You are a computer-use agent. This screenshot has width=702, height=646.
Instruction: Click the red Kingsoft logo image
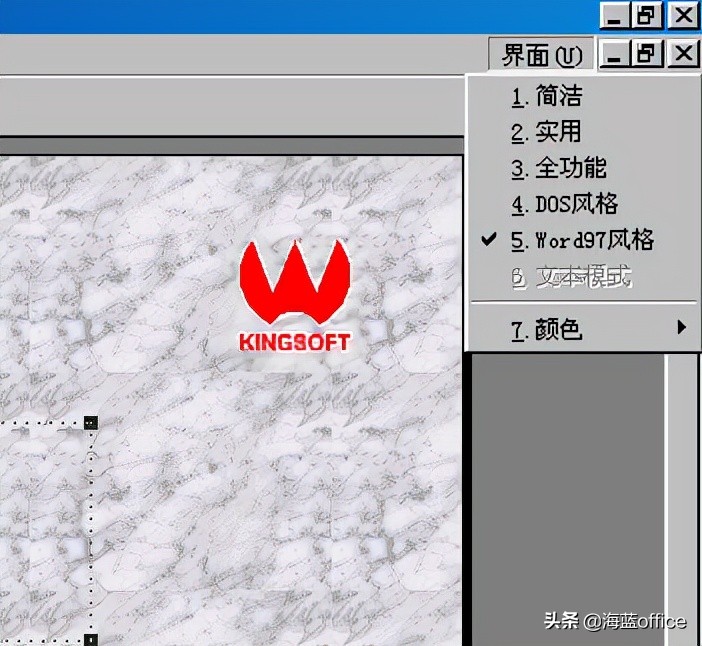[295, 295]
